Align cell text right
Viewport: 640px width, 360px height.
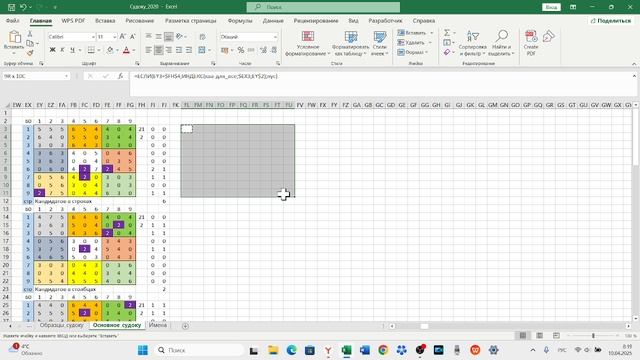tap(168, 50)
